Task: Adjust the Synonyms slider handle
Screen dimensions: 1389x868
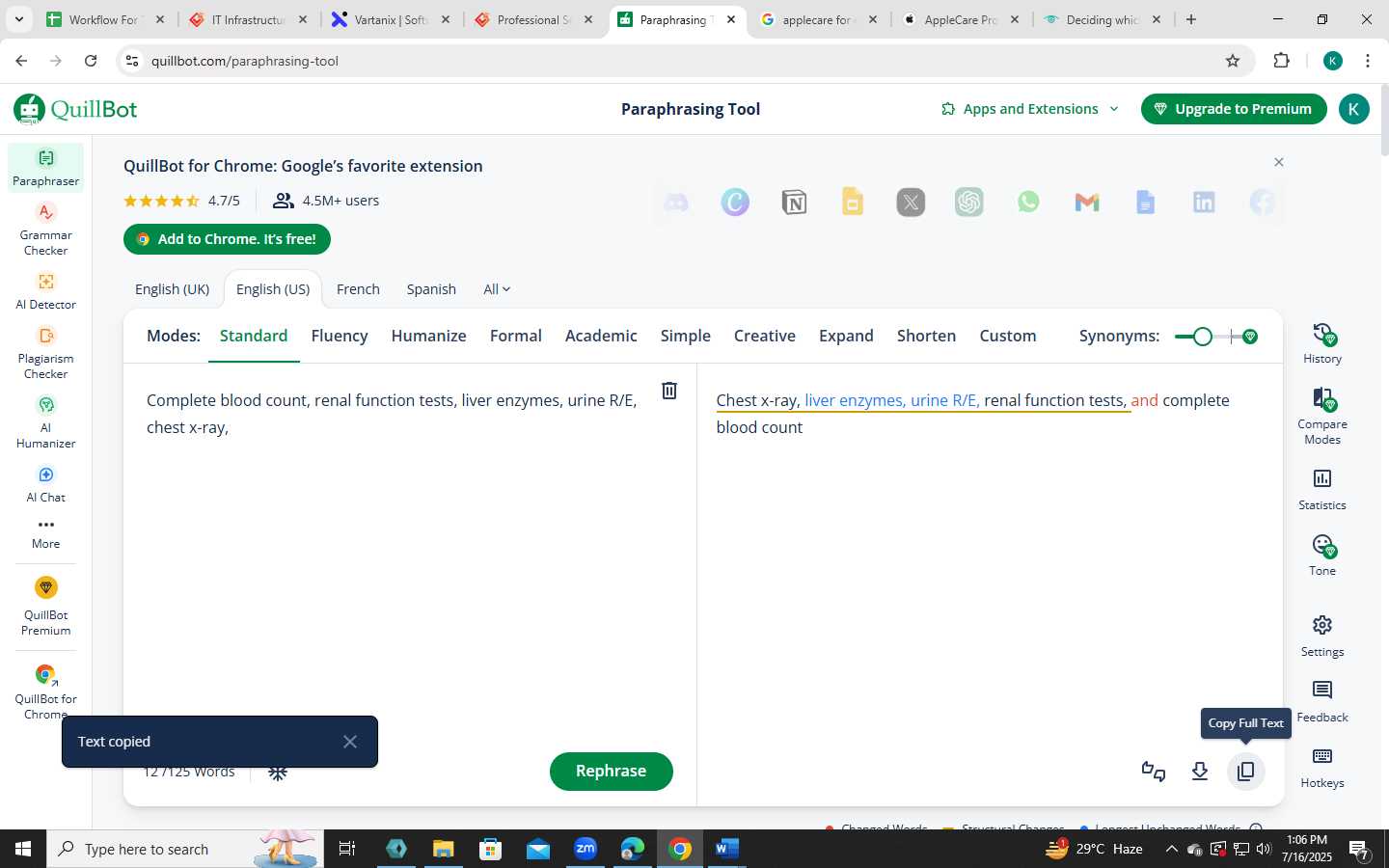Action: 1202,337
